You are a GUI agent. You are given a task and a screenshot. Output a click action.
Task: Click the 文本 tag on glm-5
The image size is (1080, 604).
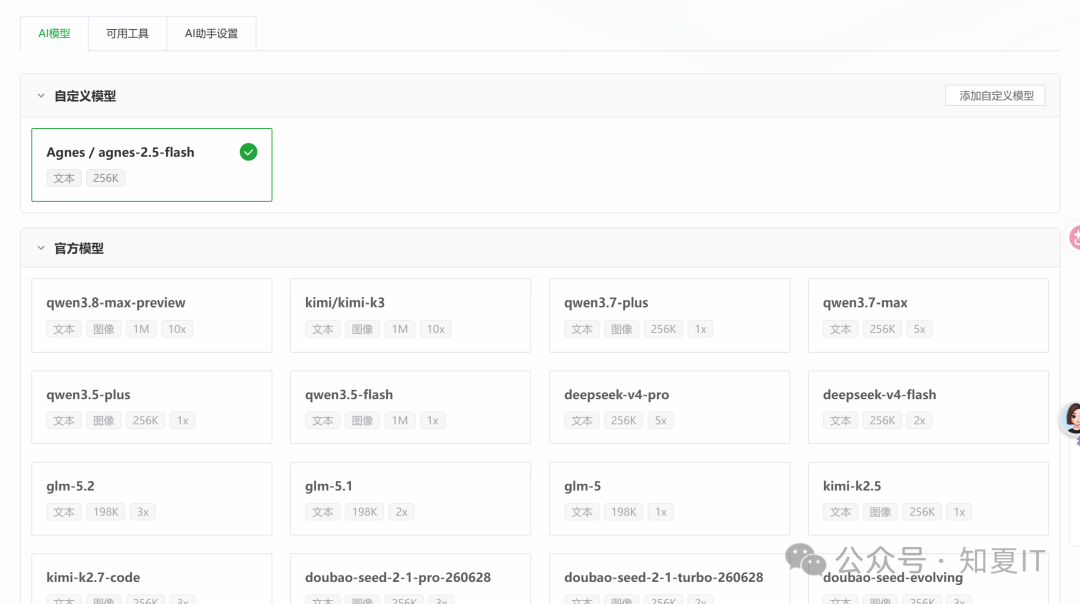point(581,512)
